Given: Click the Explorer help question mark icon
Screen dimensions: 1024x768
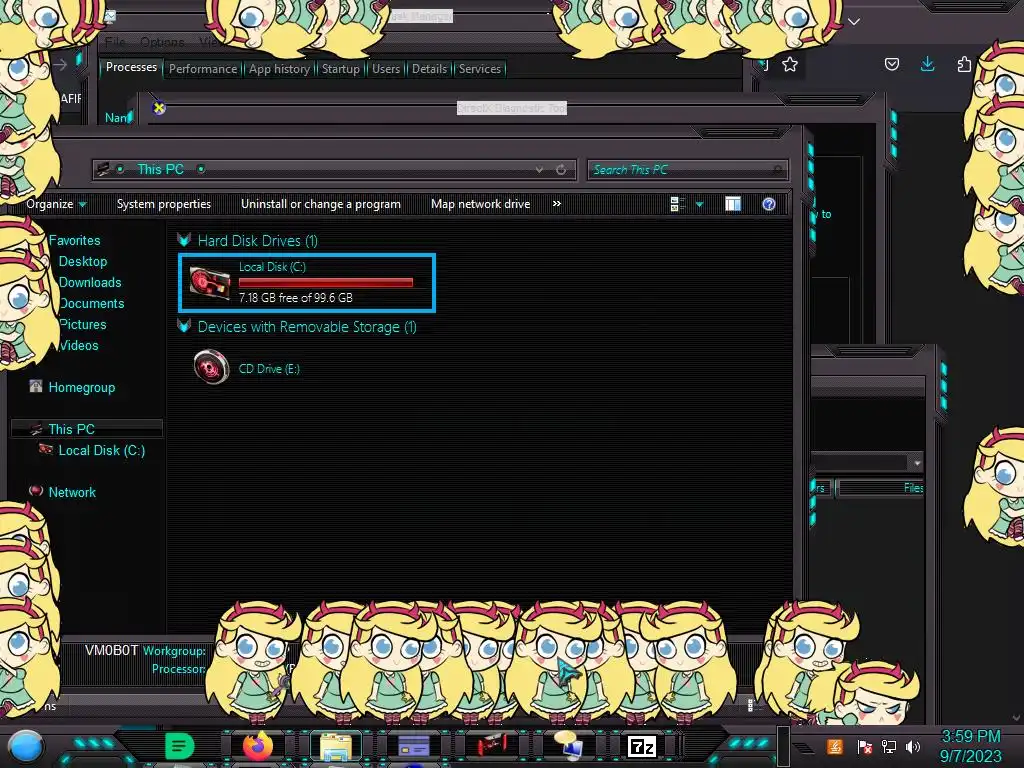Looking at the screenshot, I should [x=769, y=204].
